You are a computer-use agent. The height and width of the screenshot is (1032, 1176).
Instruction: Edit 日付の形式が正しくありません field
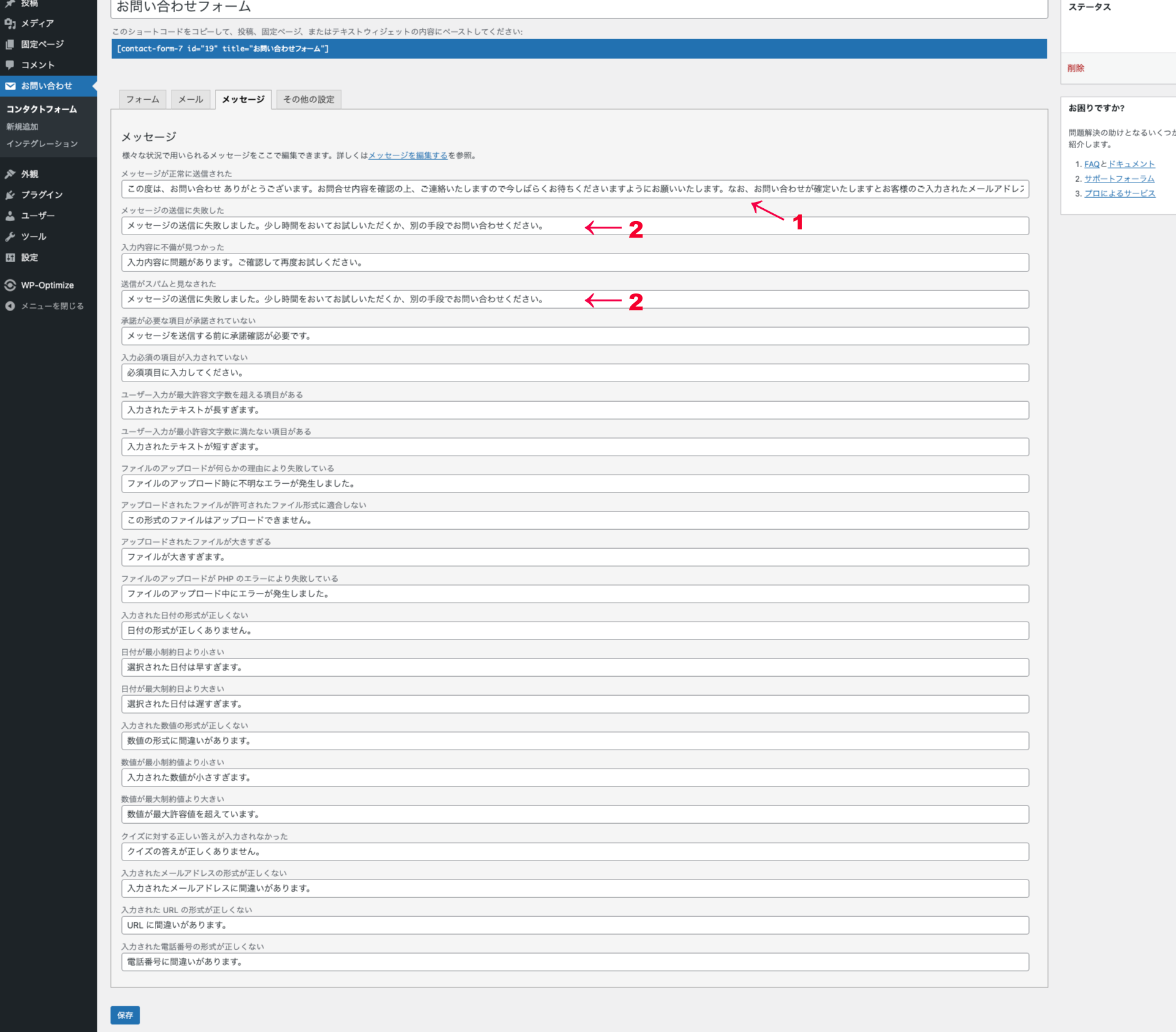(575, 630)
